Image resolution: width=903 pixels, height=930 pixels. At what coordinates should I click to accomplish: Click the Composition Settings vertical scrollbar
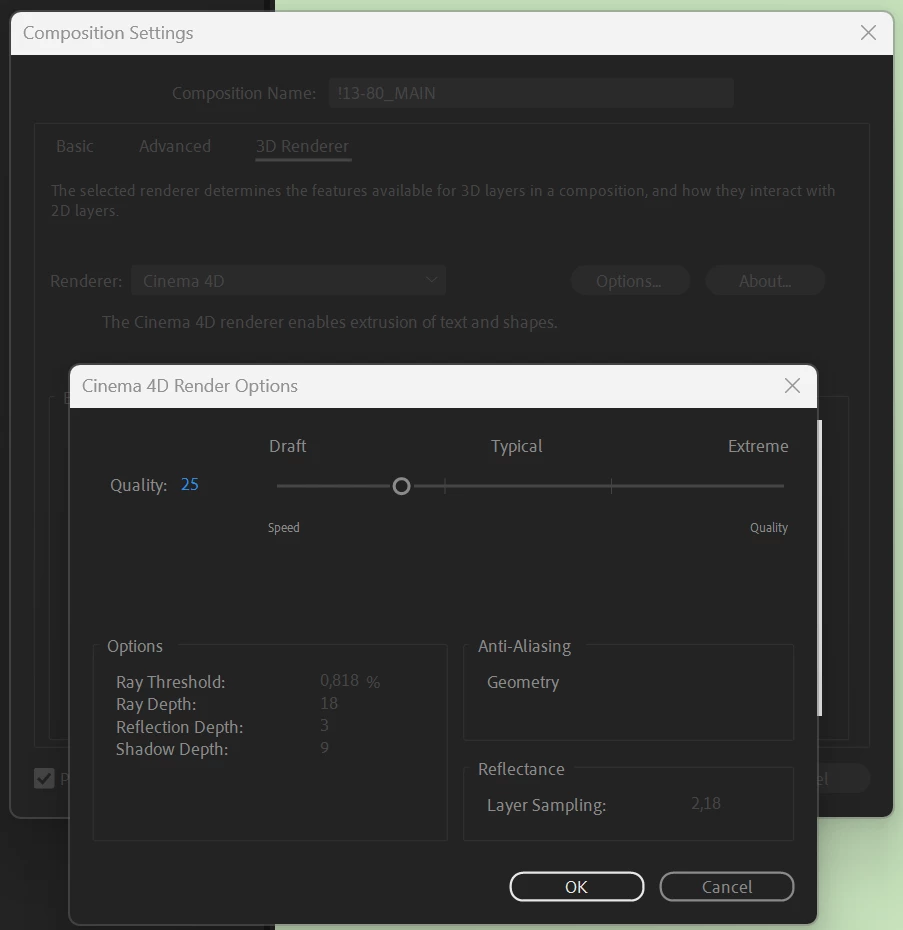(819, 568)
